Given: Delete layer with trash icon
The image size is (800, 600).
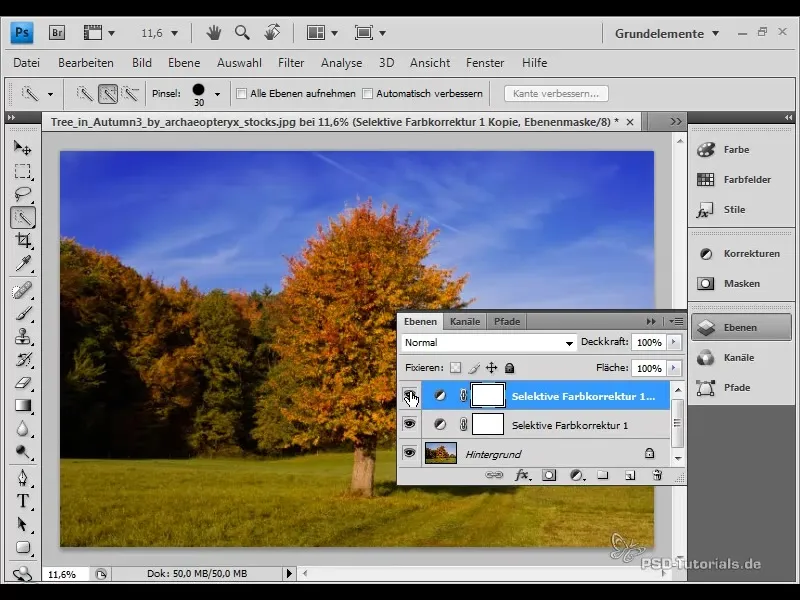Looking at the screenshot, I should click(x=657, y=475).
